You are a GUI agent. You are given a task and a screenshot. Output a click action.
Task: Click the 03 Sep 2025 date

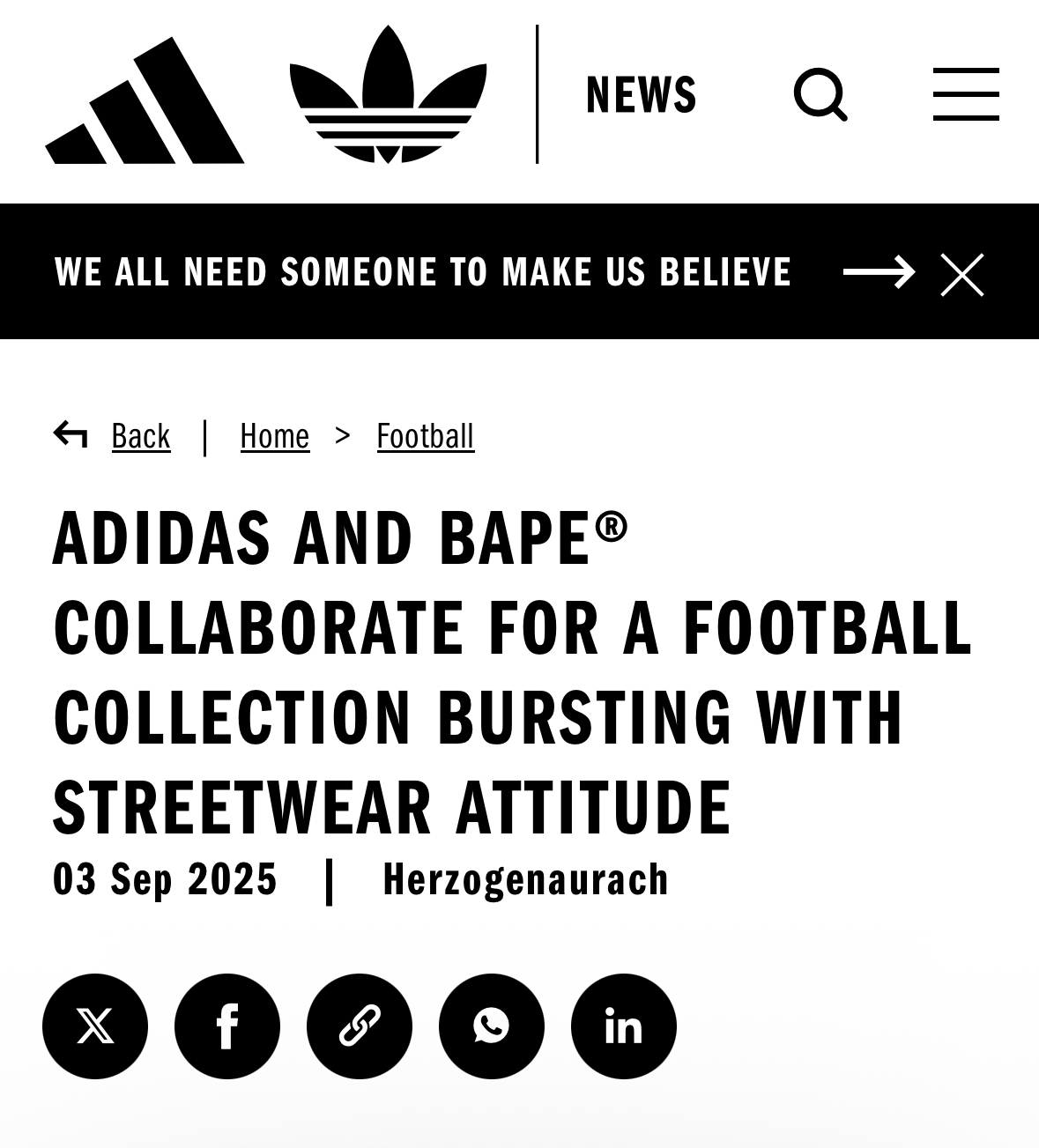click(x=165, y=879)
